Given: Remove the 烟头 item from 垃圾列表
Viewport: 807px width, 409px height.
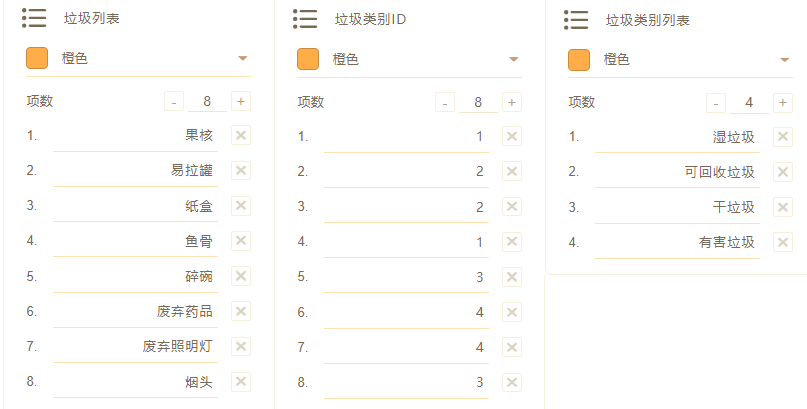Looking at the screenshot, I should (241, 382).
